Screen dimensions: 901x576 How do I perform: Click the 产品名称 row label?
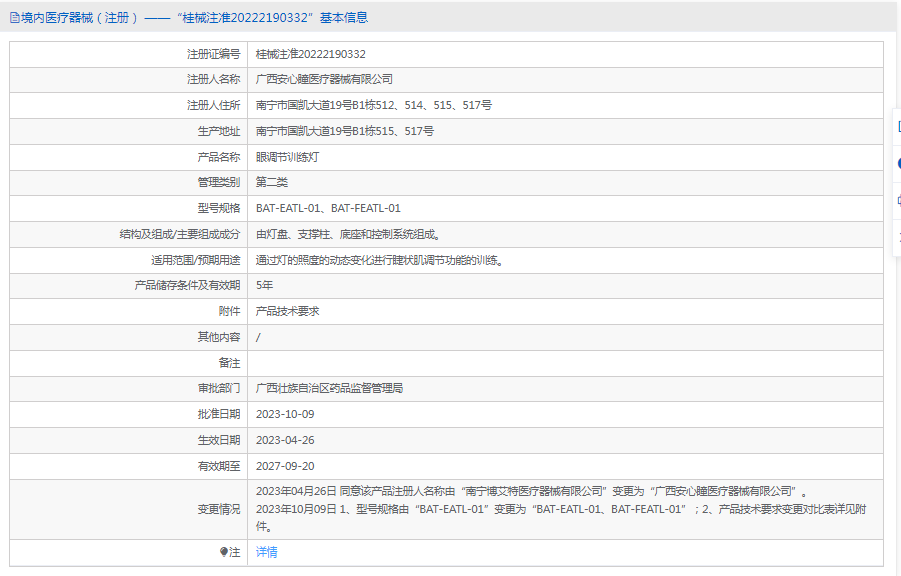218,157
